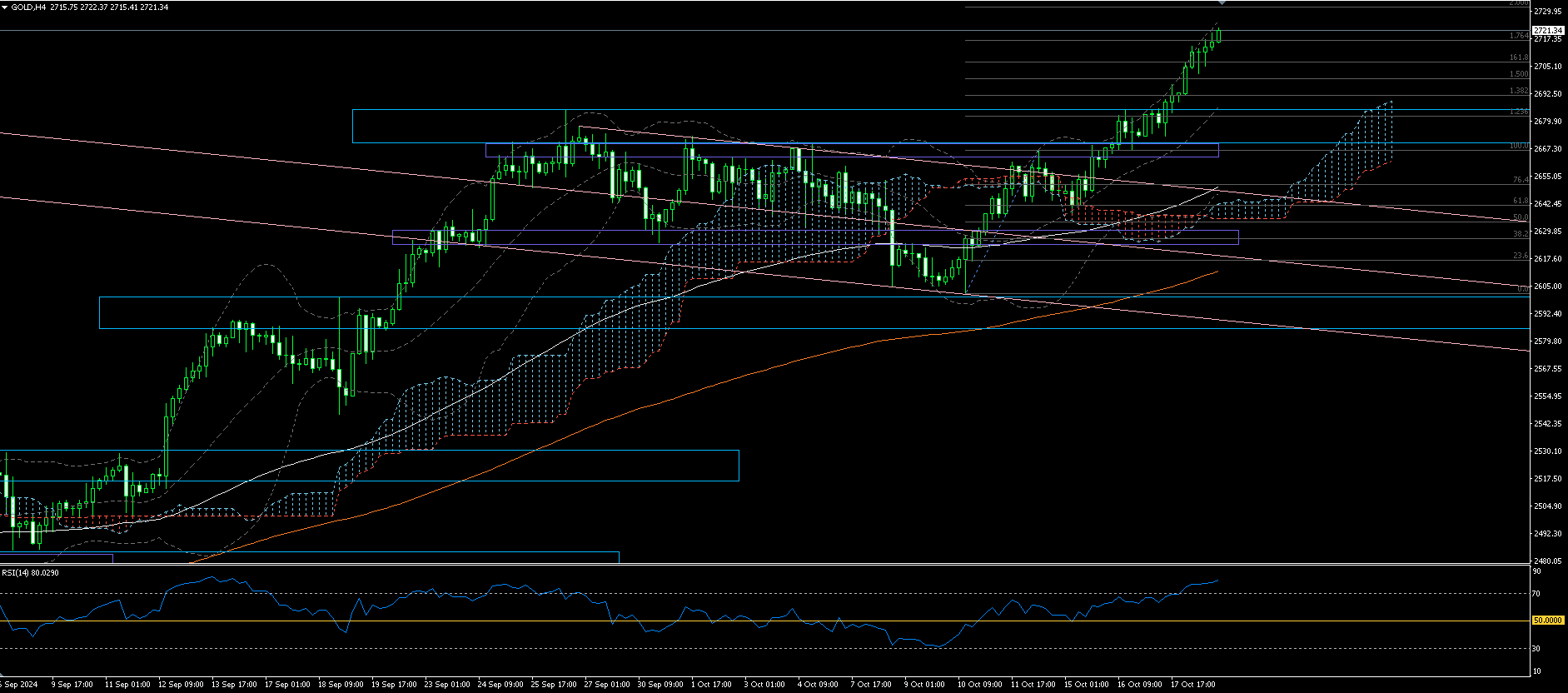
Task: Click the 2.000 Fibonacci extension label
Action: click(1518, 3)
